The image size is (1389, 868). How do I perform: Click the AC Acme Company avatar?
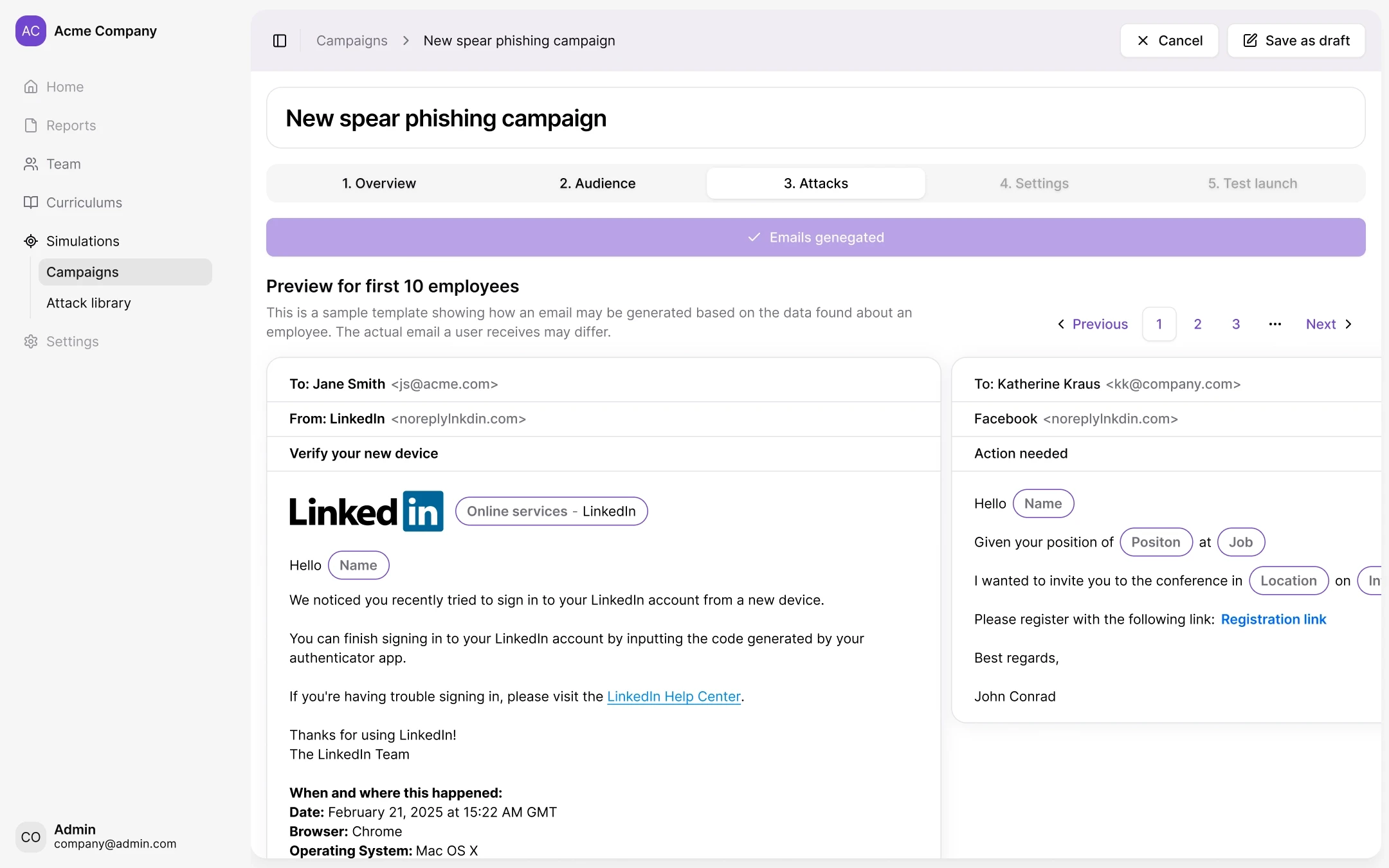tap(30, 31)
